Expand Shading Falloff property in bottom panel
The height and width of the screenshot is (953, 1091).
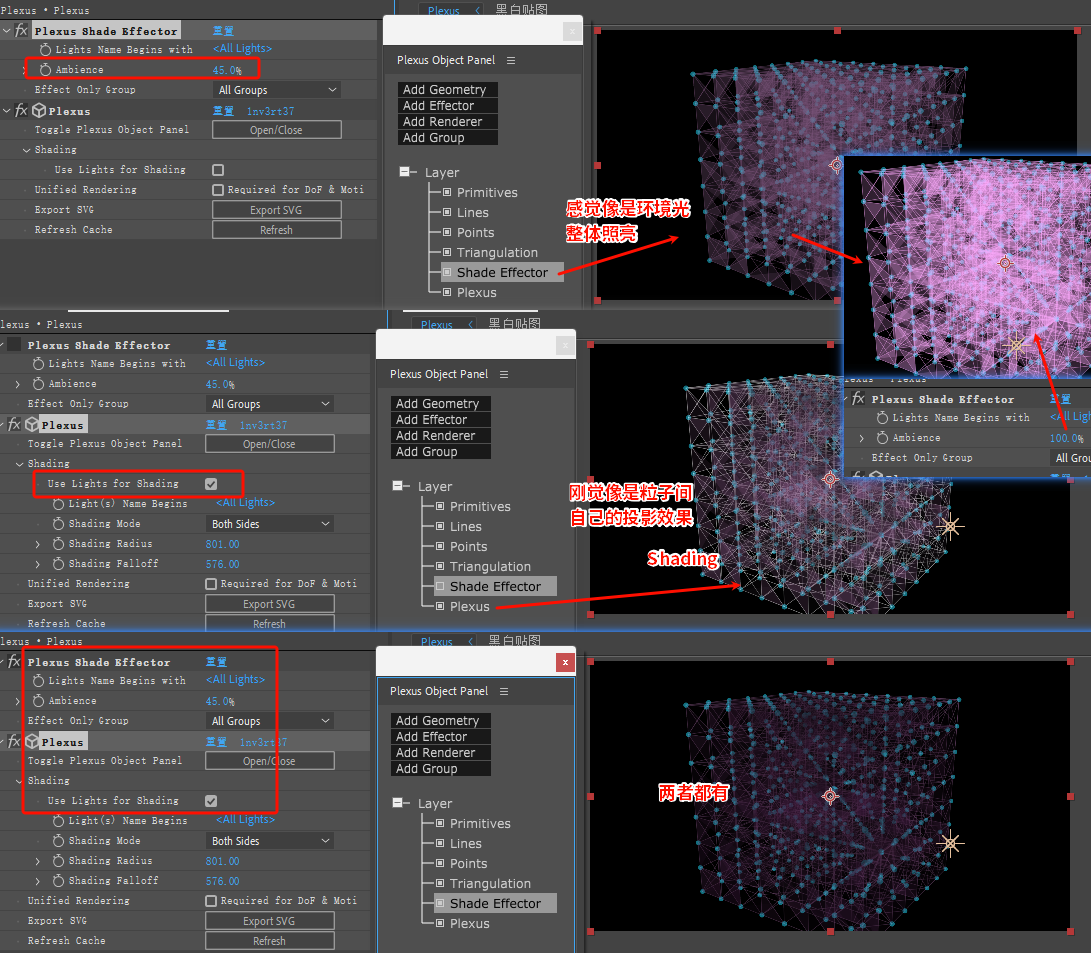coord(38,881)
